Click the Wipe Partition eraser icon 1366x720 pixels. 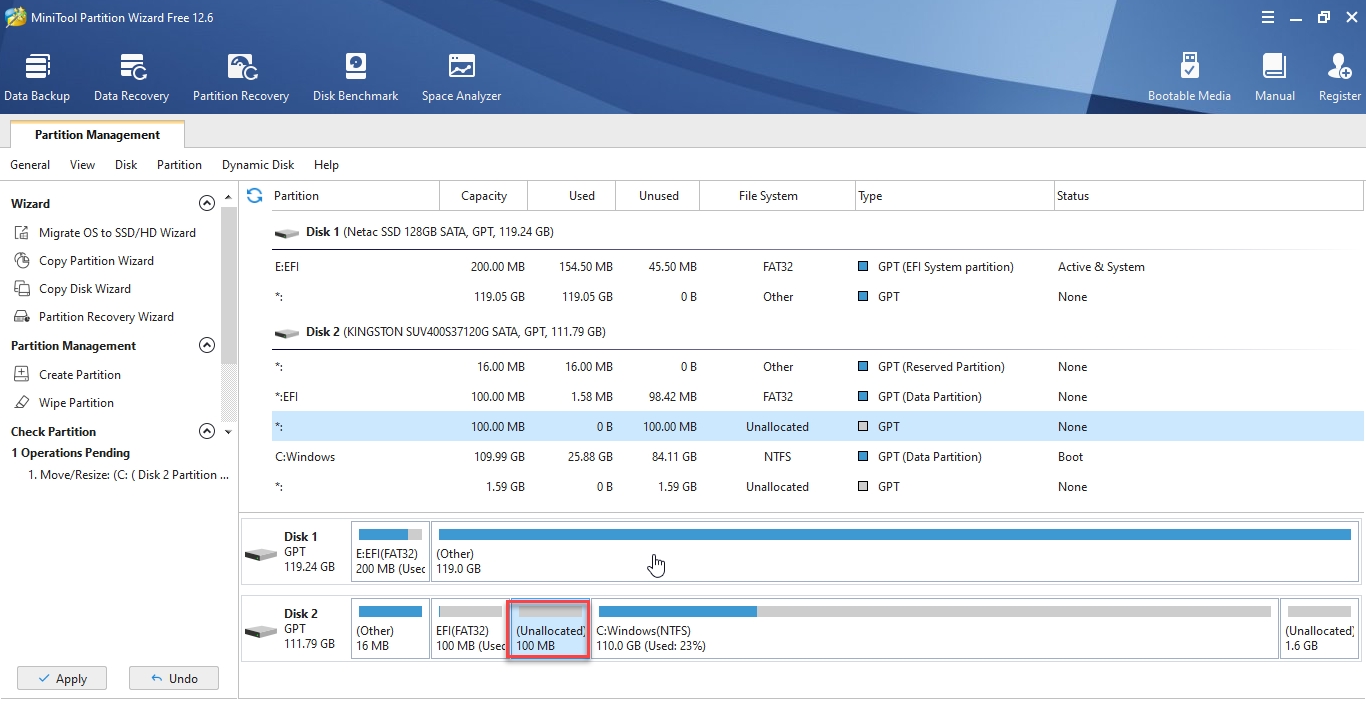coord(22,403)
